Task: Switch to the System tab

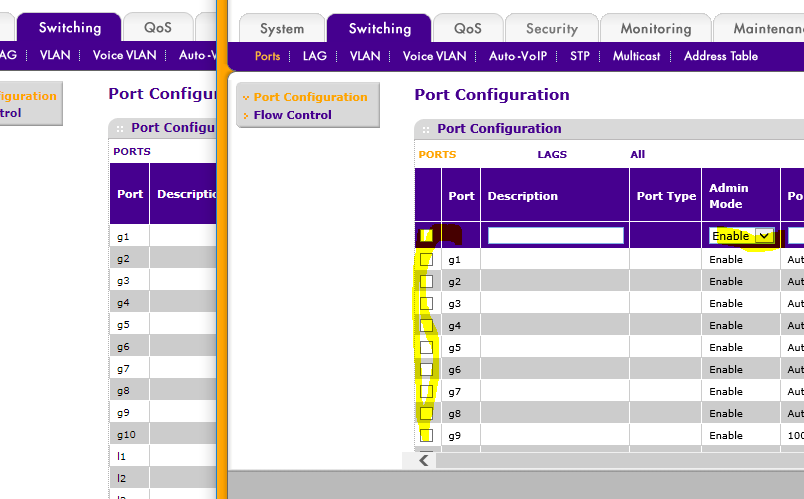Action: [281, 29]
